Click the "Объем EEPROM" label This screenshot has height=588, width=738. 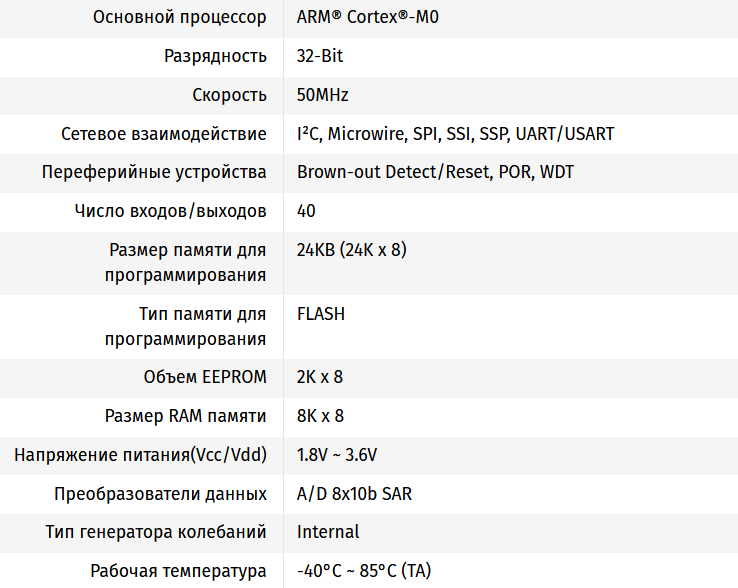point(205,377)
